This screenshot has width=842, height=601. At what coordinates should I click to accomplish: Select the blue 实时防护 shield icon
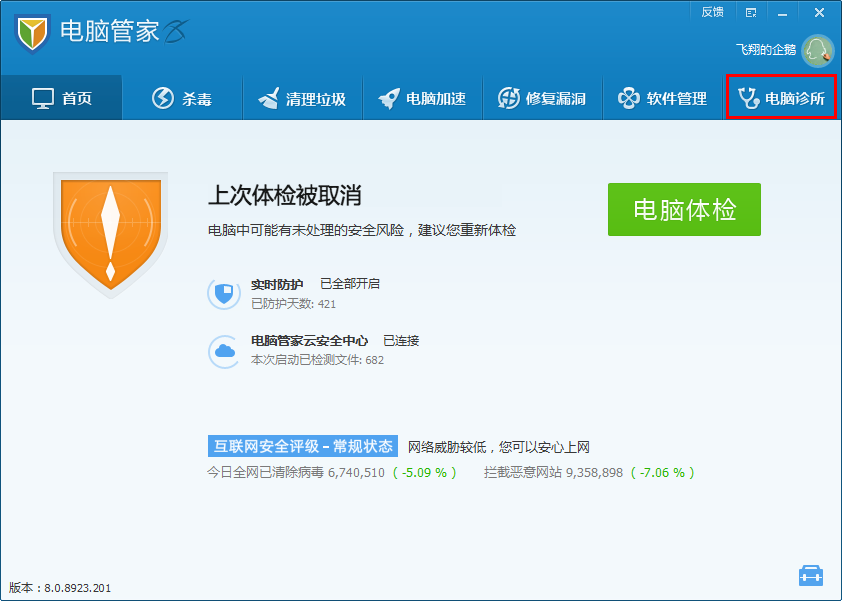(x=224, y=293)
